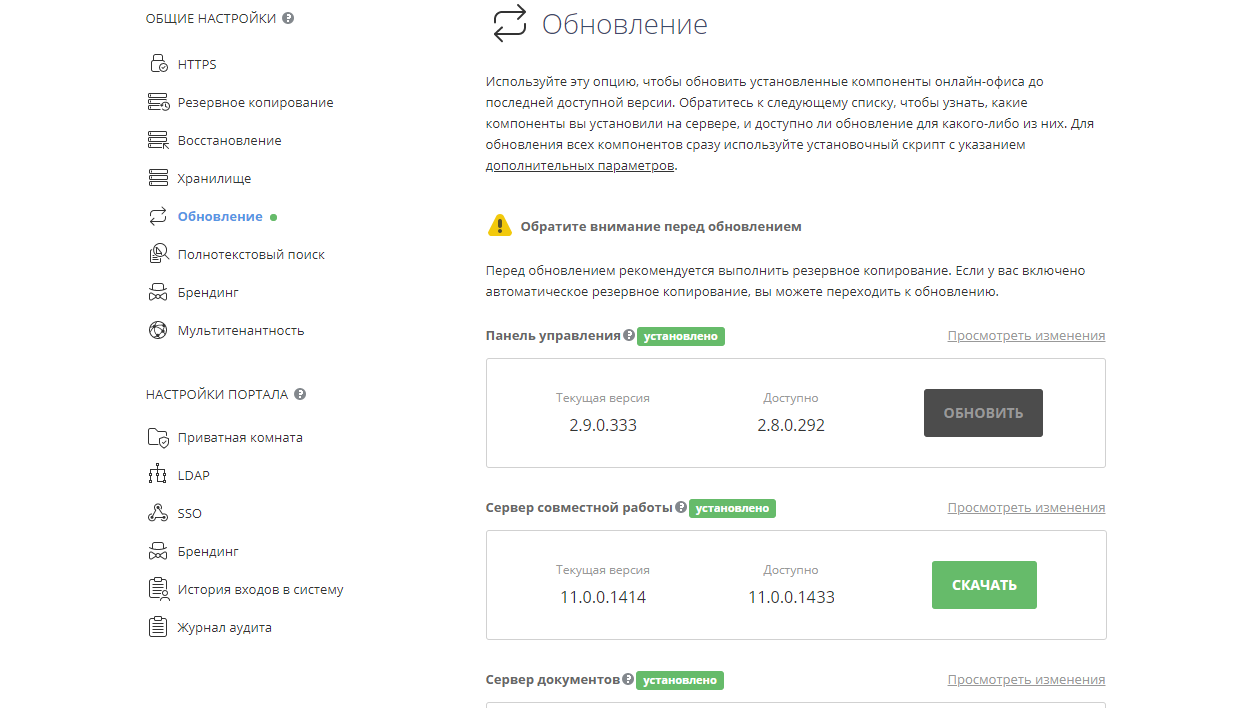The width and height of the screenshot is (1240, 708).
Task: View changes for Сервер совместной работы
Action: (x=1026, y=508)
